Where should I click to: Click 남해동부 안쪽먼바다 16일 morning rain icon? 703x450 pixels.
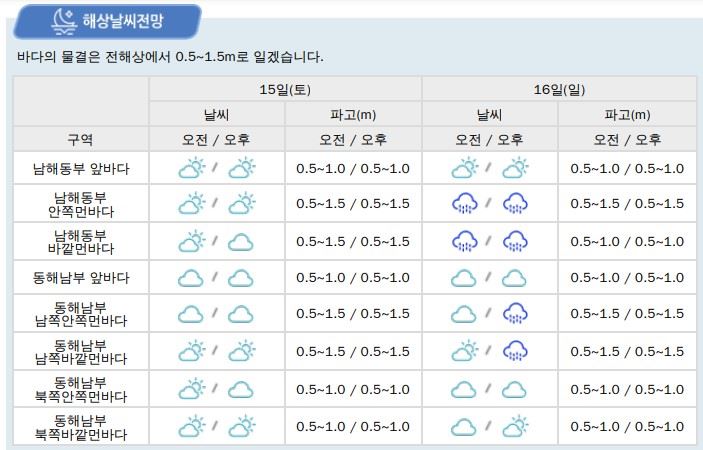pyautogui.click(x=465, y=204)
